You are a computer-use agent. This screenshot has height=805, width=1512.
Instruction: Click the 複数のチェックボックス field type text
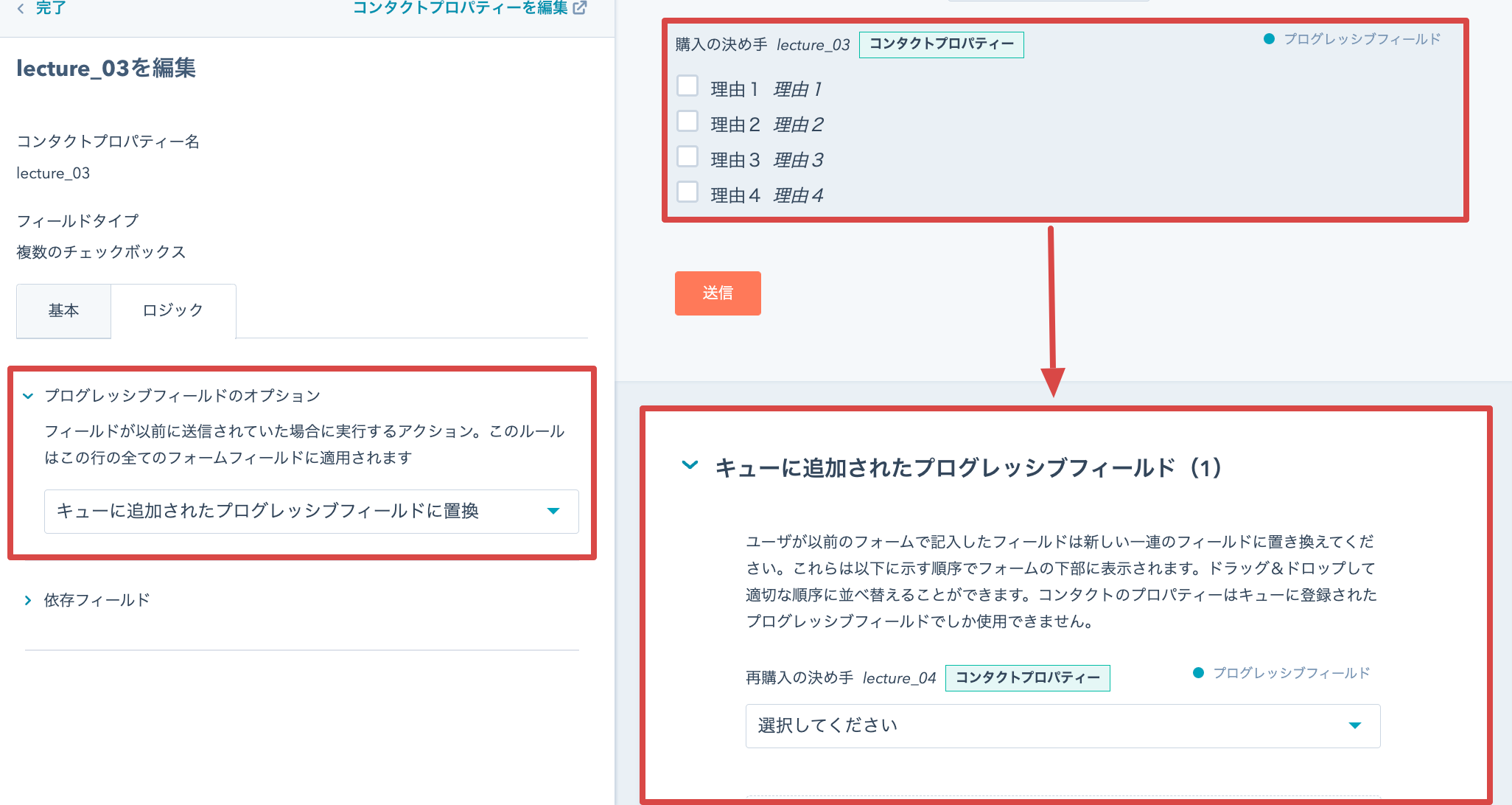click(101, 252)
